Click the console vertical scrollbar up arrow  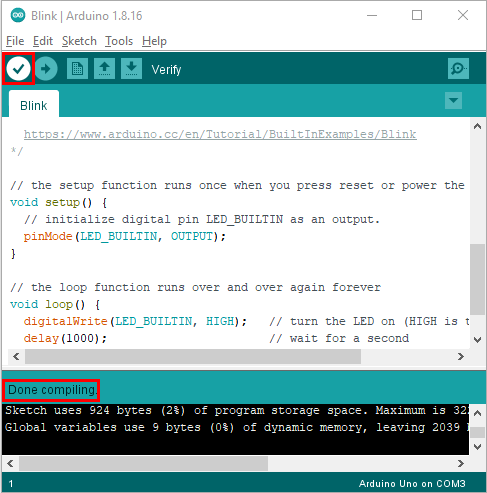pyautogui.click(x=477, y=413)
